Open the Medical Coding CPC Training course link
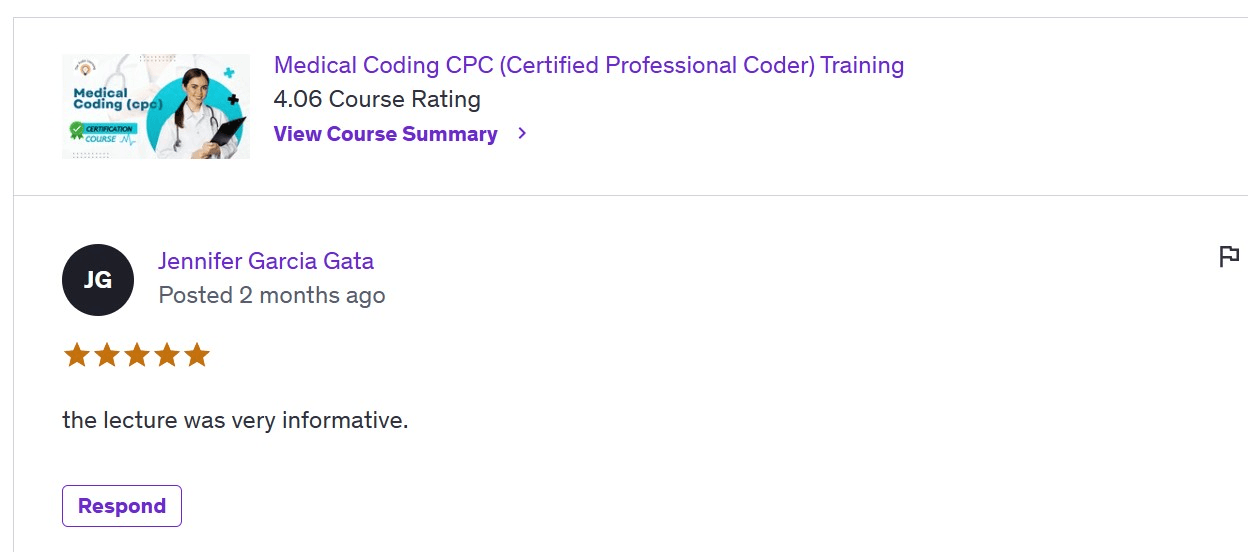Viewport: 1248px width, 552px height. point(588,66)
